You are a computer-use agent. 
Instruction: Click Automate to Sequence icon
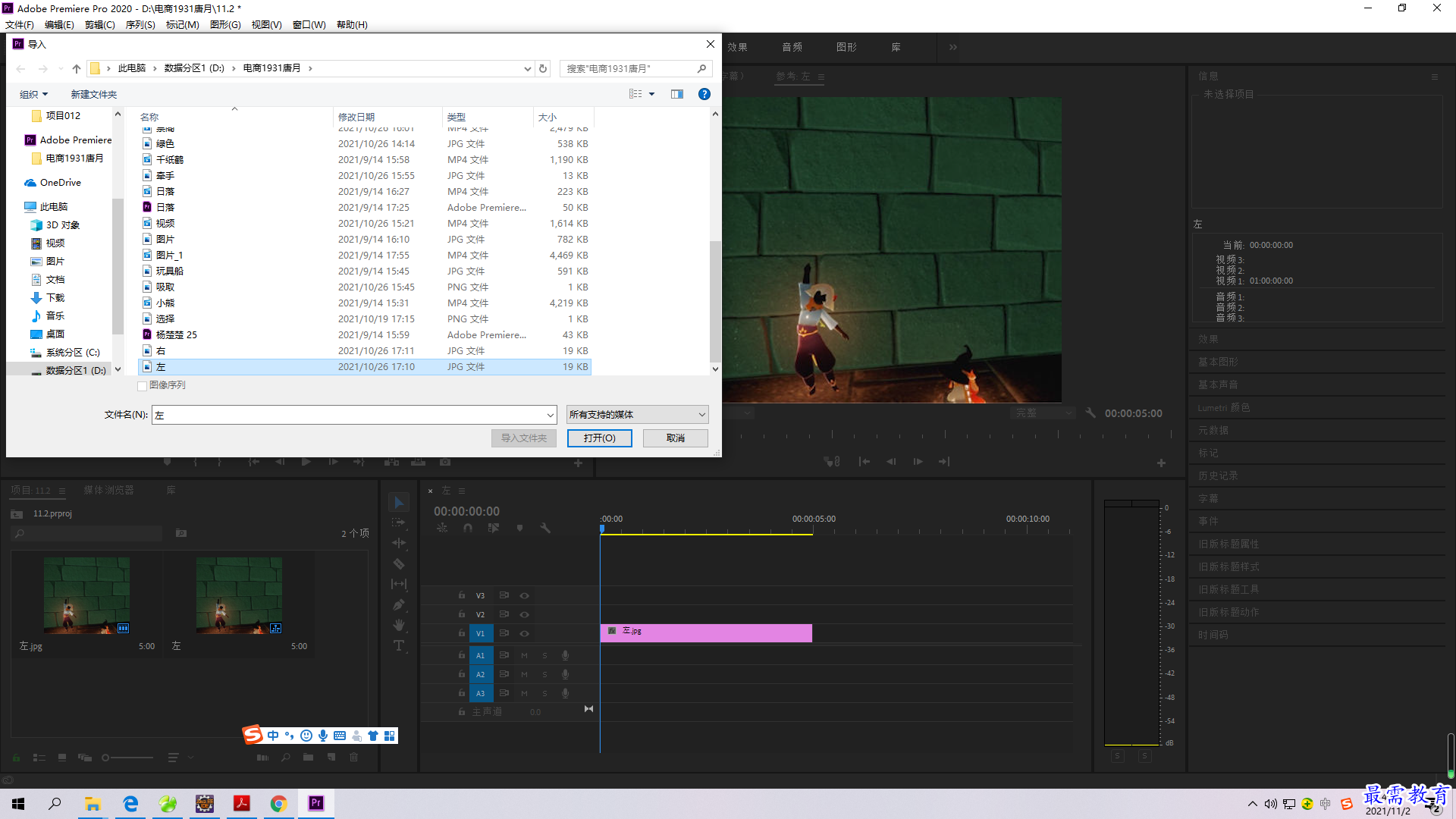[x=262, y=757]
